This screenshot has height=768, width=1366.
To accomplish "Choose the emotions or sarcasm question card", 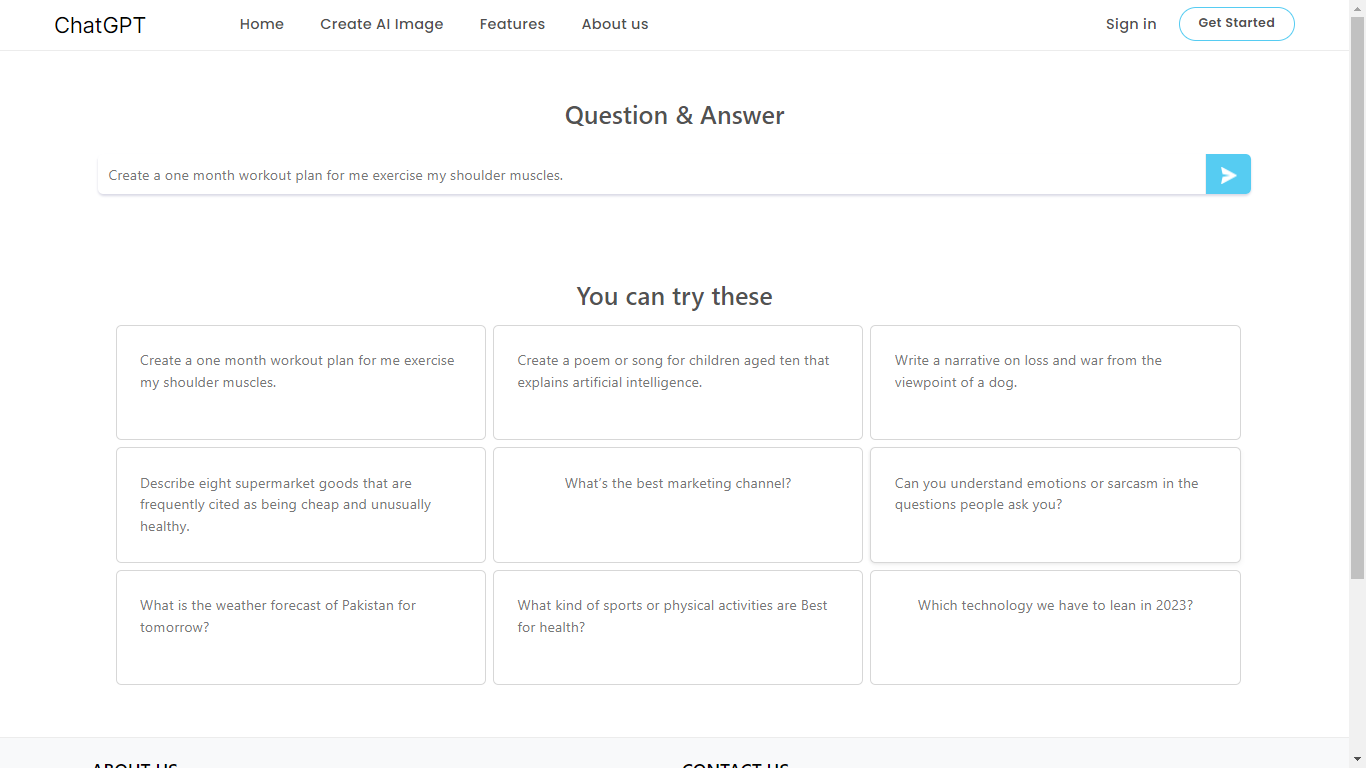I will [x=1055, y=504].
